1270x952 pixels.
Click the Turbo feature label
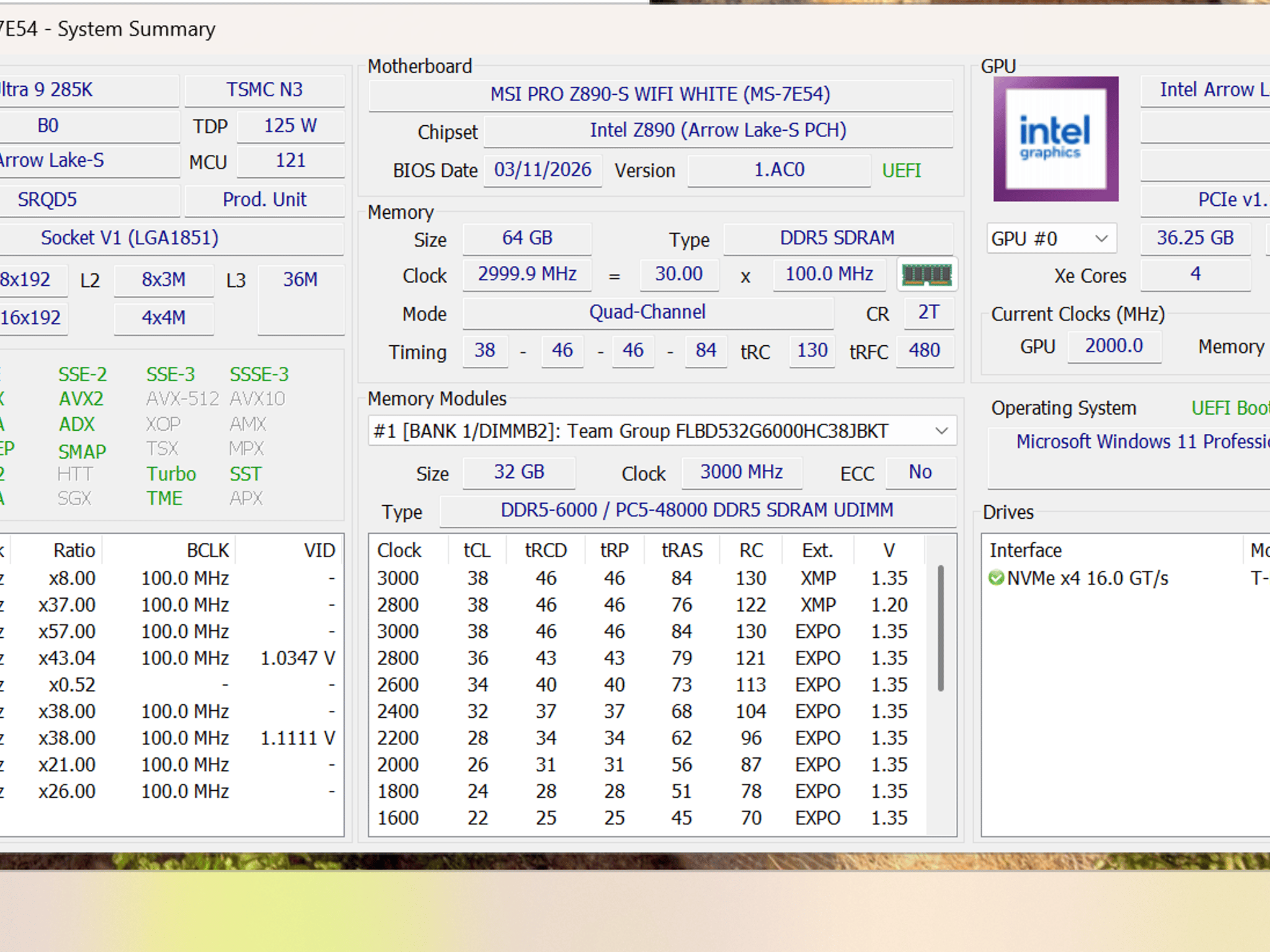point(171,474)
